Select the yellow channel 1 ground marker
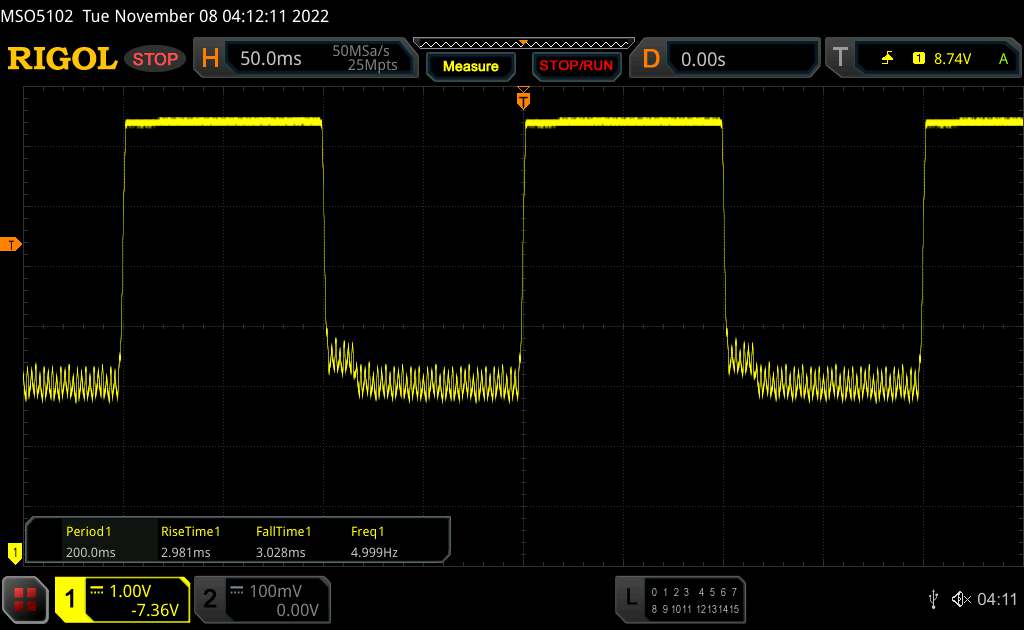This screenshot has width=1024, height=630. (14, 550)
